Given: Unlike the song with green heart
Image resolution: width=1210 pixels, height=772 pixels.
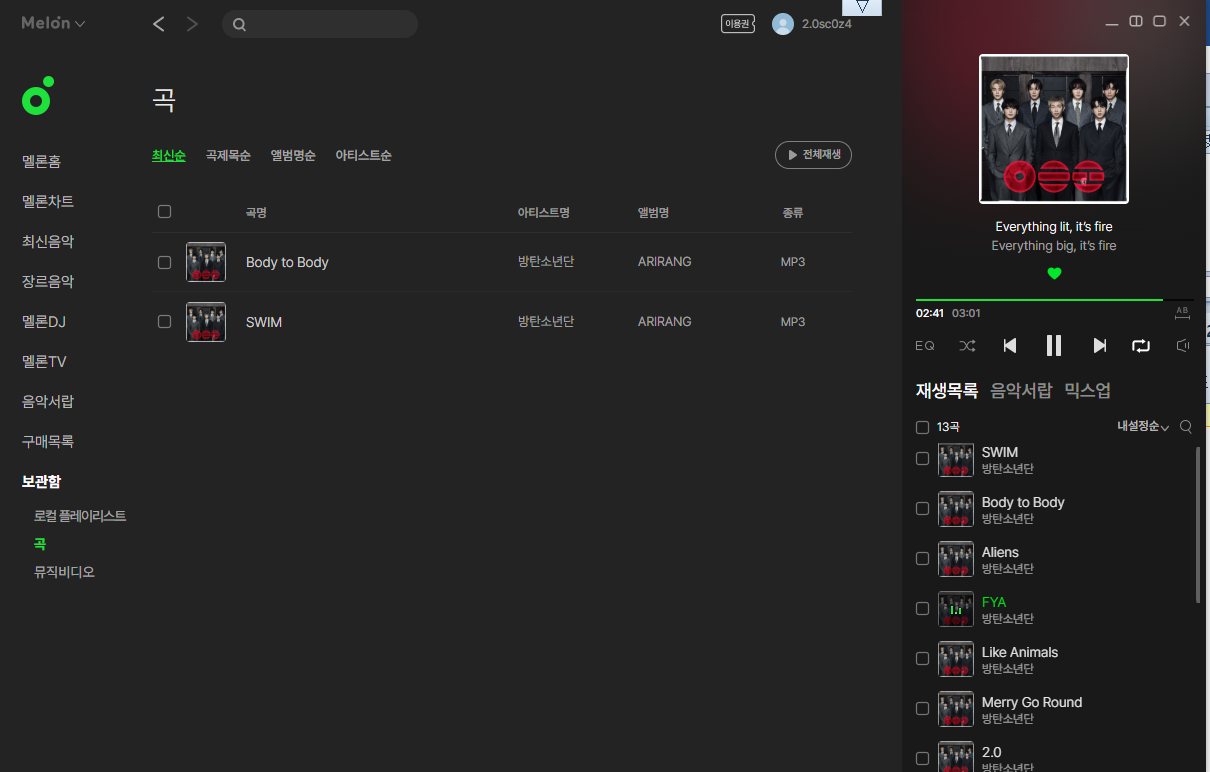Looking at the screenshot, I should tap(1054, 274).
